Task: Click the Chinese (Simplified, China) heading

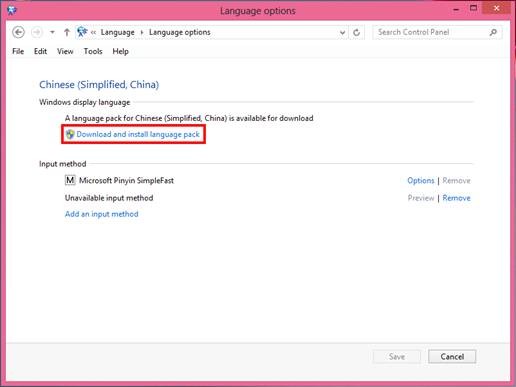Action: [x=99, y=85]
